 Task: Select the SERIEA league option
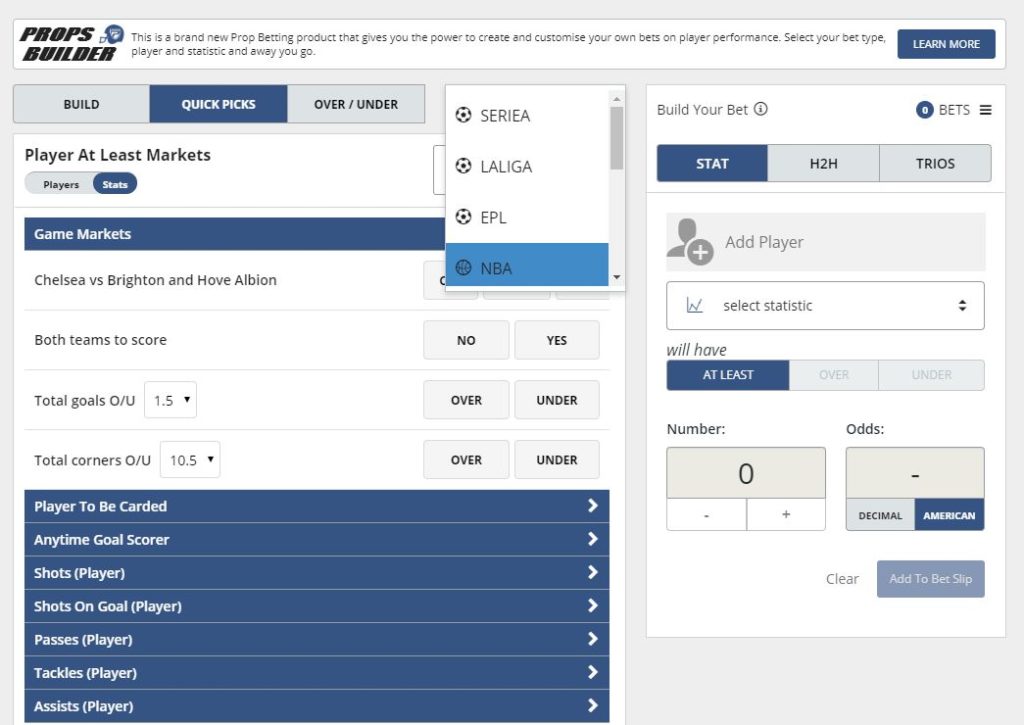(x=527, y=116)
